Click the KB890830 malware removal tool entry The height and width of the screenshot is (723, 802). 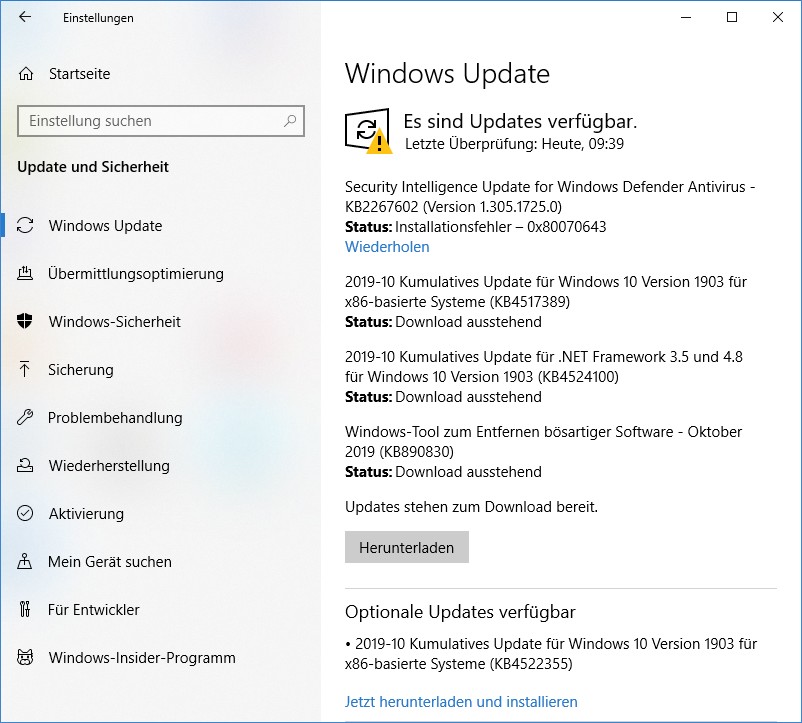[x=543, y=442]
